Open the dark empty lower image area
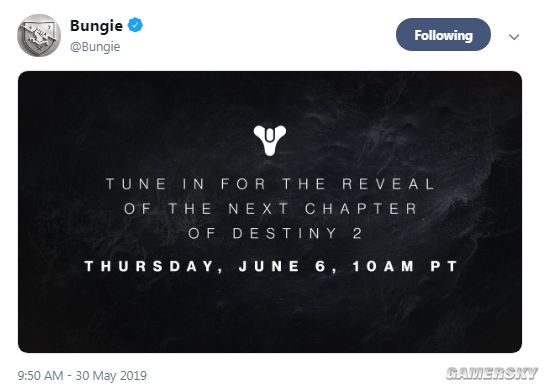The height and width of the screenshot is (385, 544). click(270, 316)
